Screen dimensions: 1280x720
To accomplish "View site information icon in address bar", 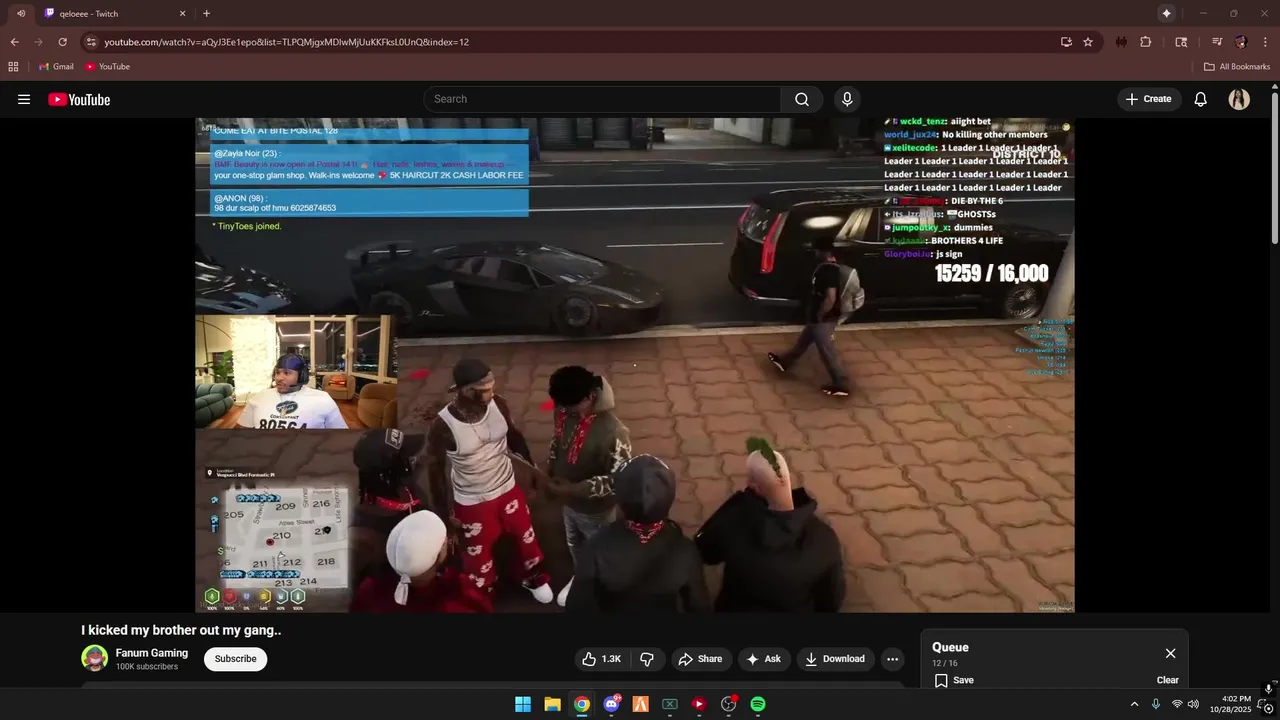I will 91,42.
